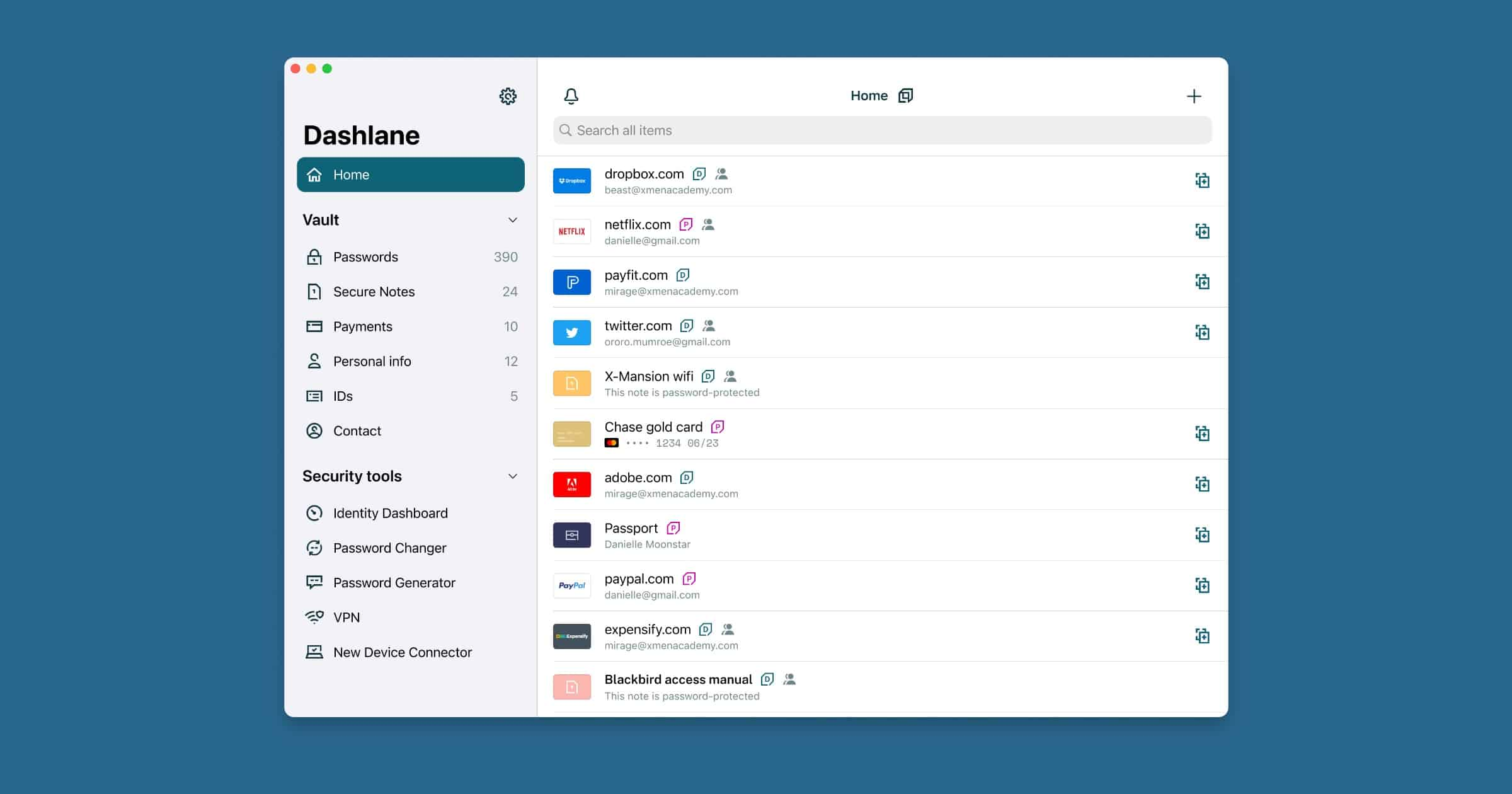Select the VPN option

[x=346, y=617]
